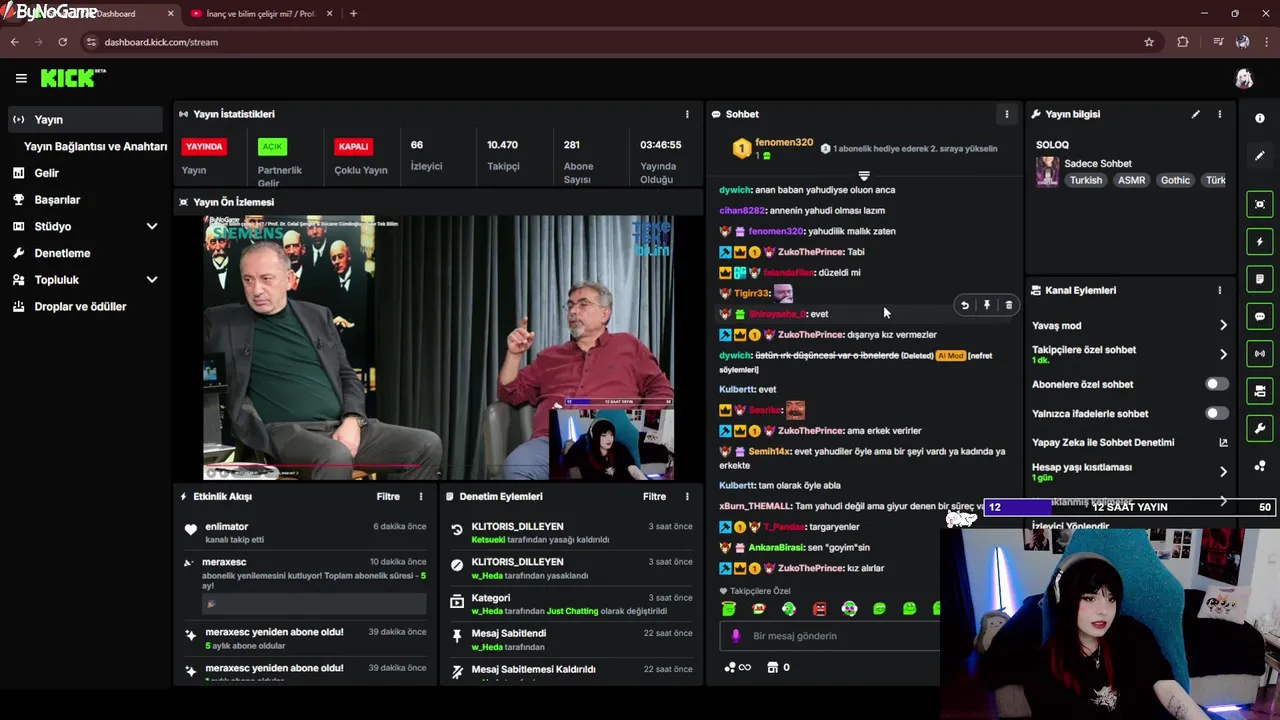Click the stream preview video
The image size is (1280, 720).
438,348
